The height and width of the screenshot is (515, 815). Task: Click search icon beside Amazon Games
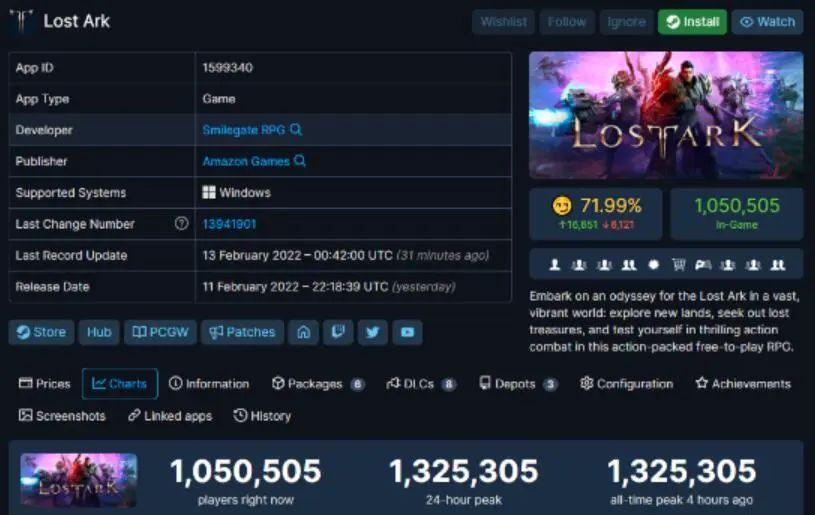point(300,161)
